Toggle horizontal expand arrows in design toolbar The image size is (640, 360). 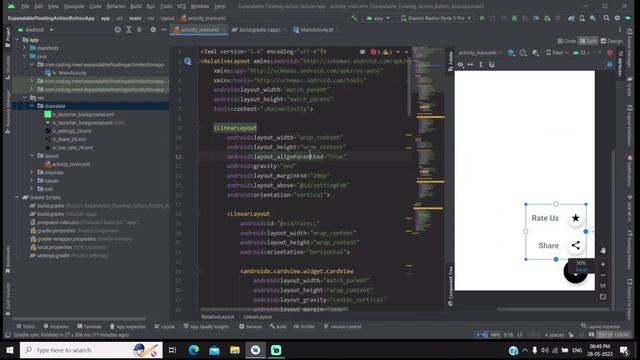pyautogui.click(x=470, y=64)
